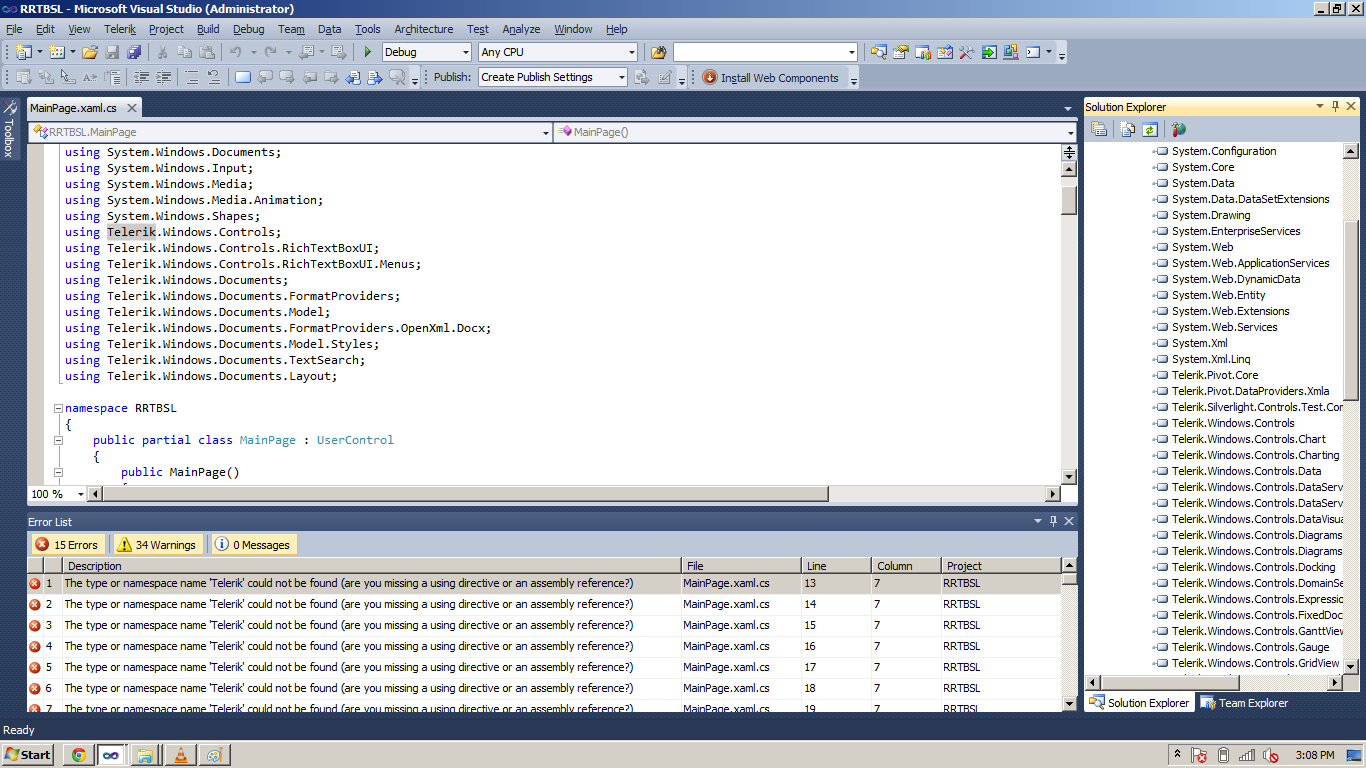Toggle the 0 Messages filter
Viewport: 1366px width, 768px height.
tap(252, 545)
